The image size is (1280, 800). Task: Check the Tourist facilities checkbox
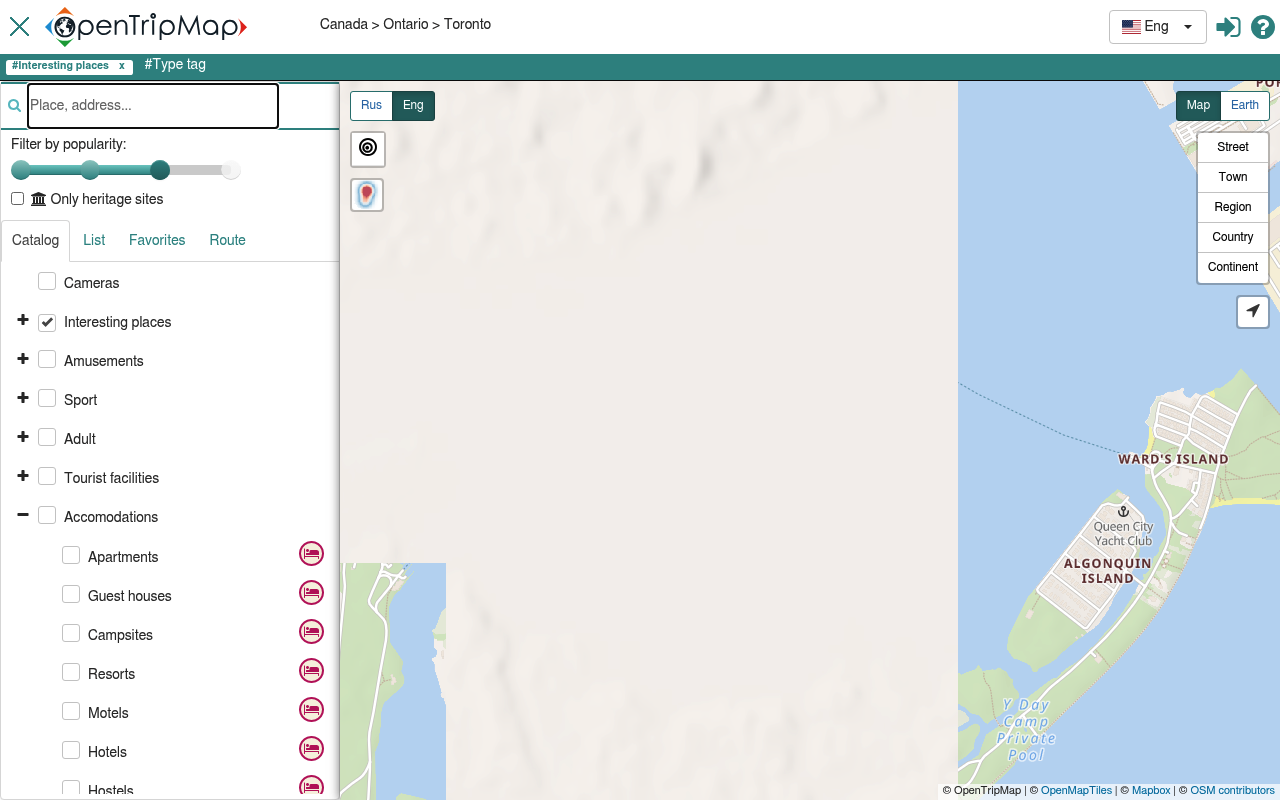pyautogui.click(x=47, y=476)
